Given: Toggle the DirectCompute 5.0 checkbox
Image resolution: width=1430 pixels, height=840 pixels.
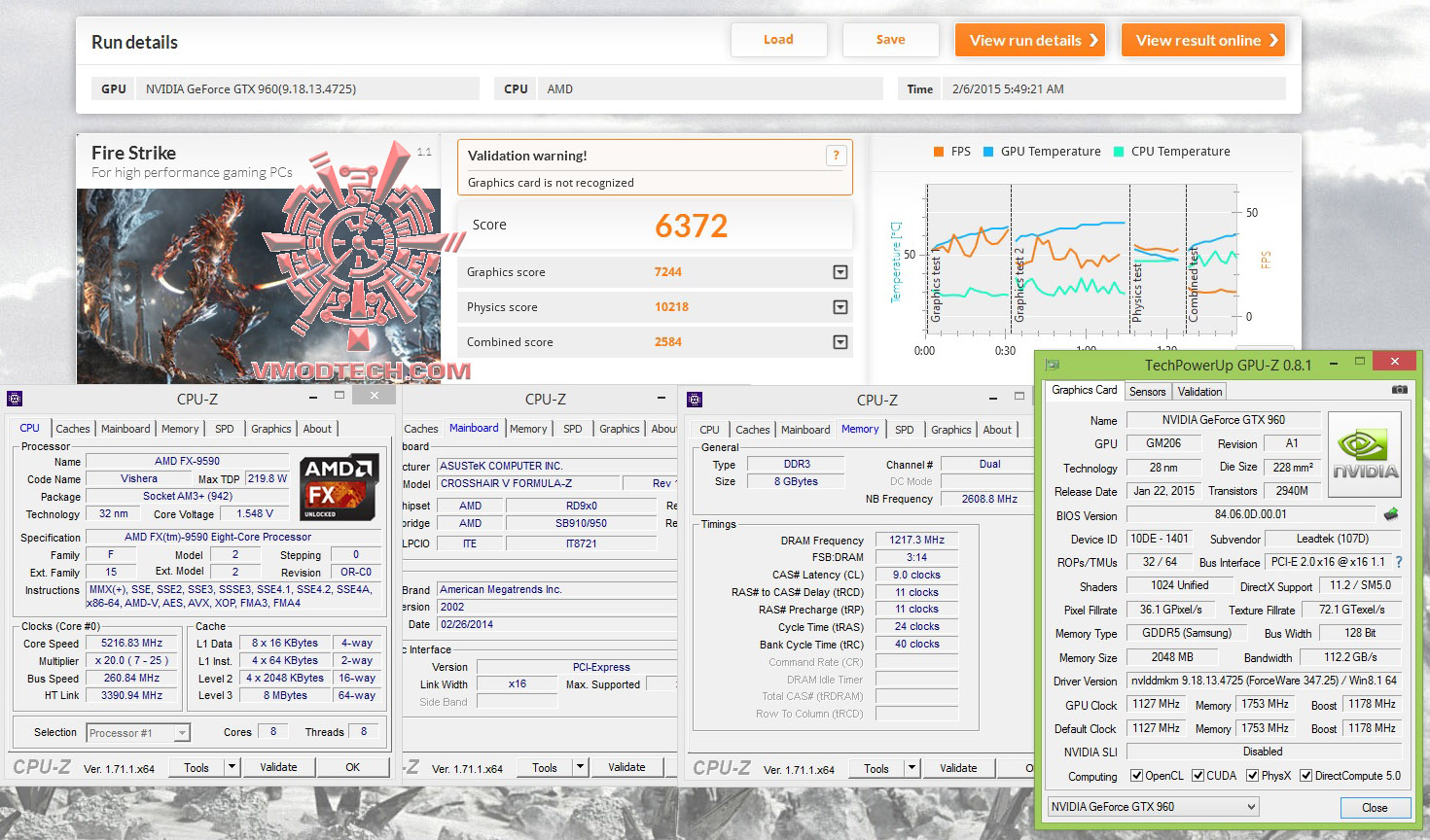Looking at the screenshot, I should point(1305,776).
